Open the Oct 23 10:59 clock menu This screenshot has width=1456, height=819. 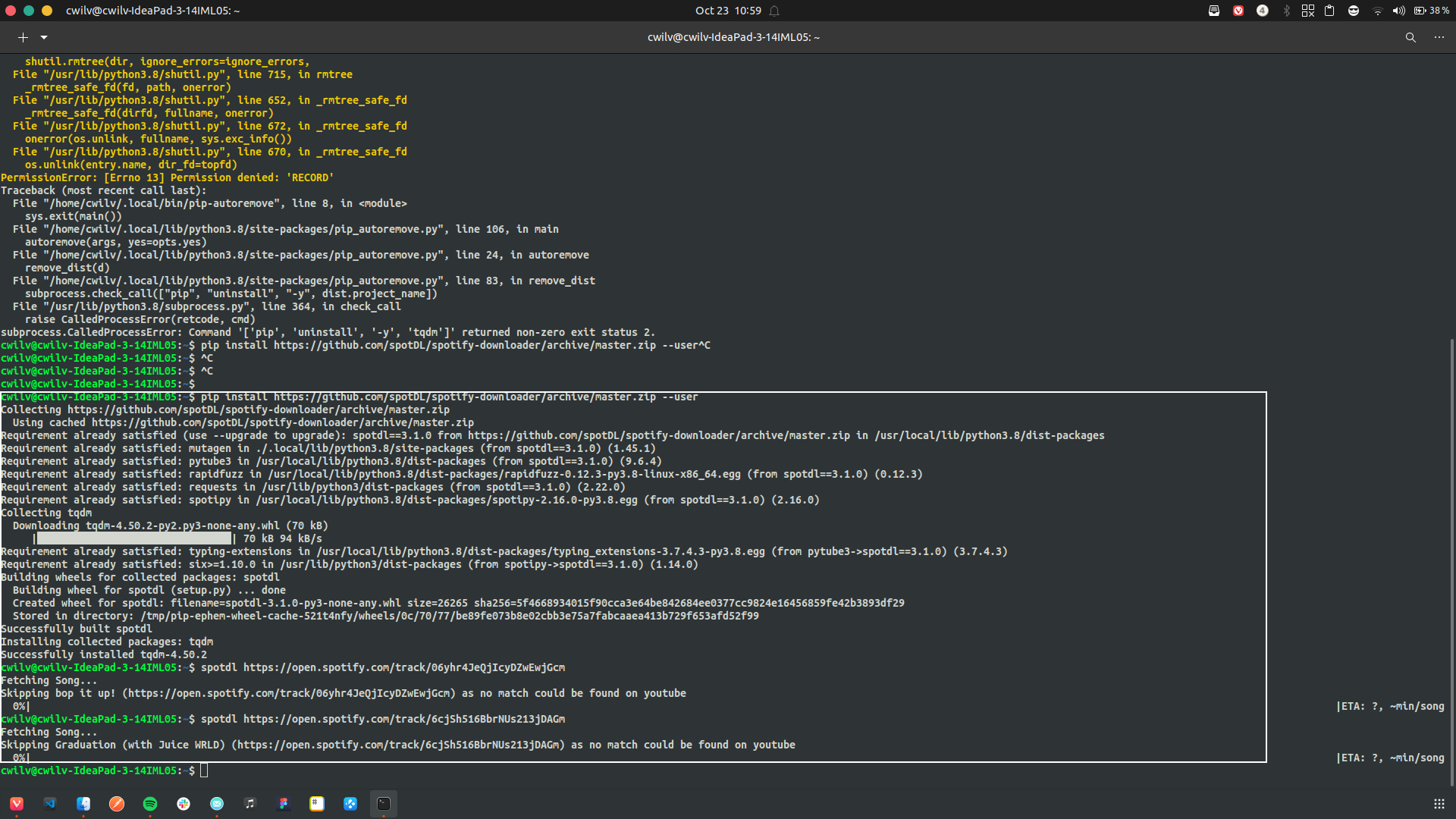728,11
